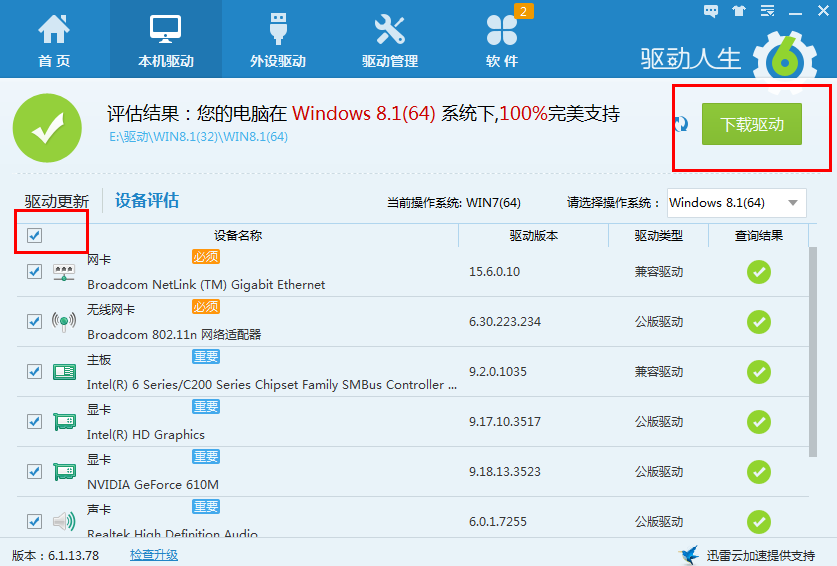
Task: Click version 15.6.0.10 cell
Action: coord(494,272)
